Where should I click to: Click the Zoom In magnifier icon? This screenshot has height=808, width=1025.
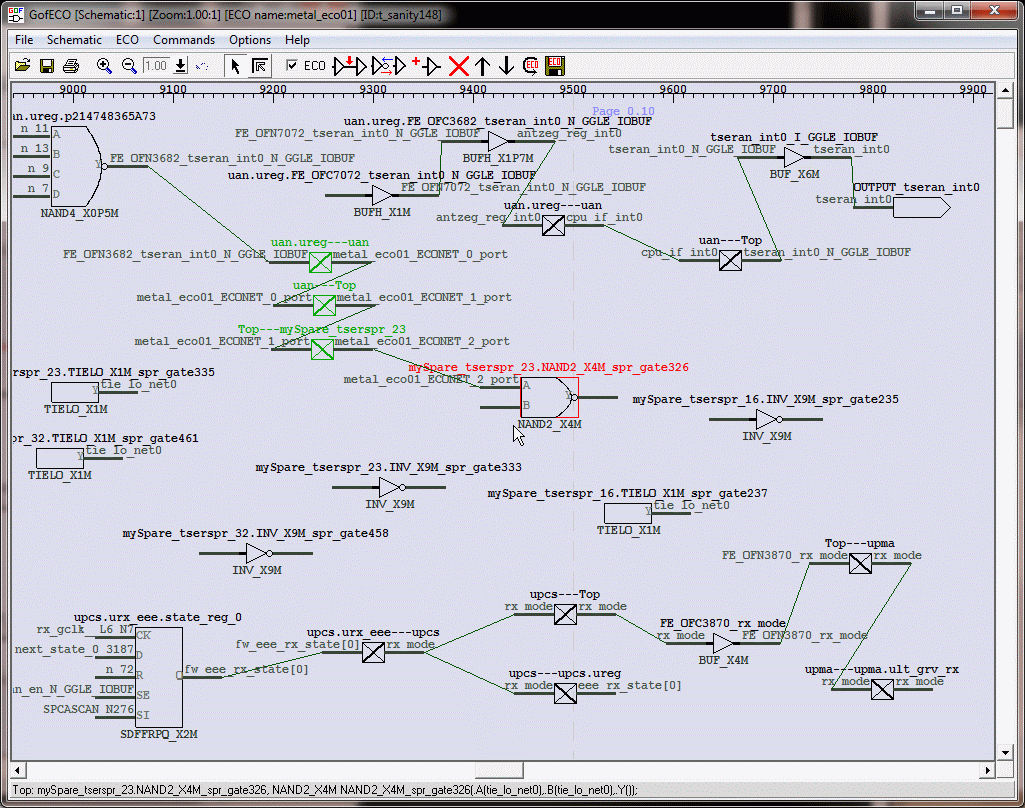(x=103, y=66)
